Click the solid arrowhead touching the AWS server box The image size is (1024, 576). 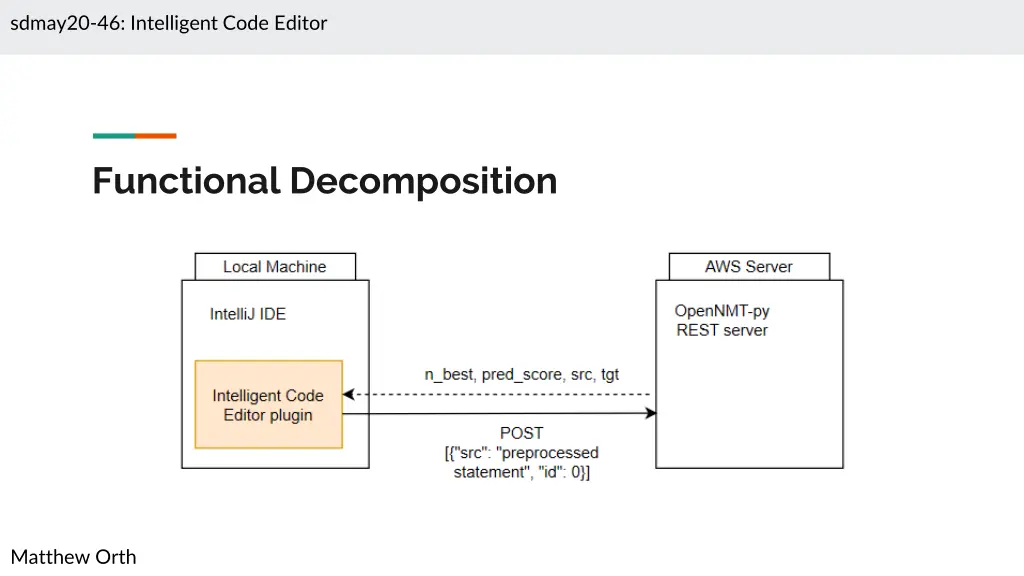point(650,414)
